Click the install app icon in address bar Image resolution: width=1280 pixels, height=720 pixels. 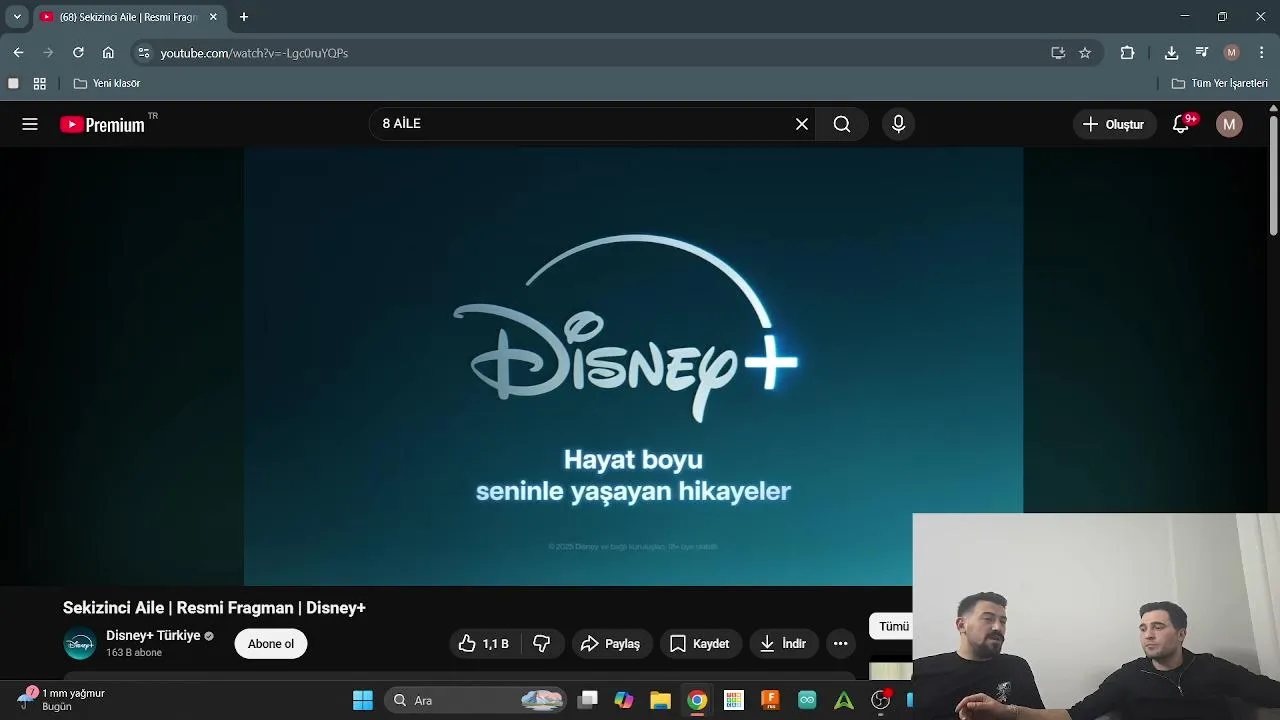1058,53
